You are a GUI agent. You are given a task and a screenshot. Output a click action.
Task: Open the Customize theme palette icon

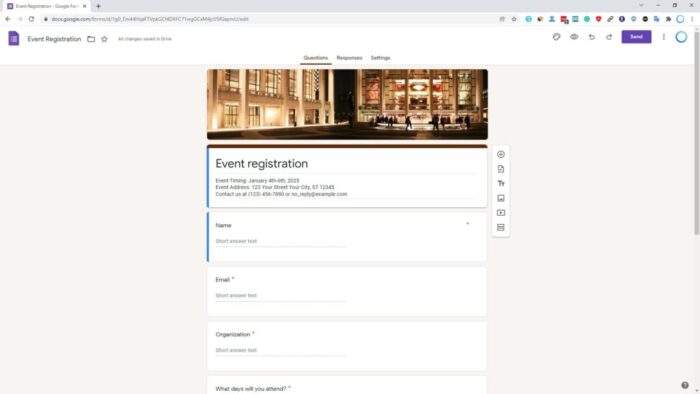click(556, 37)
